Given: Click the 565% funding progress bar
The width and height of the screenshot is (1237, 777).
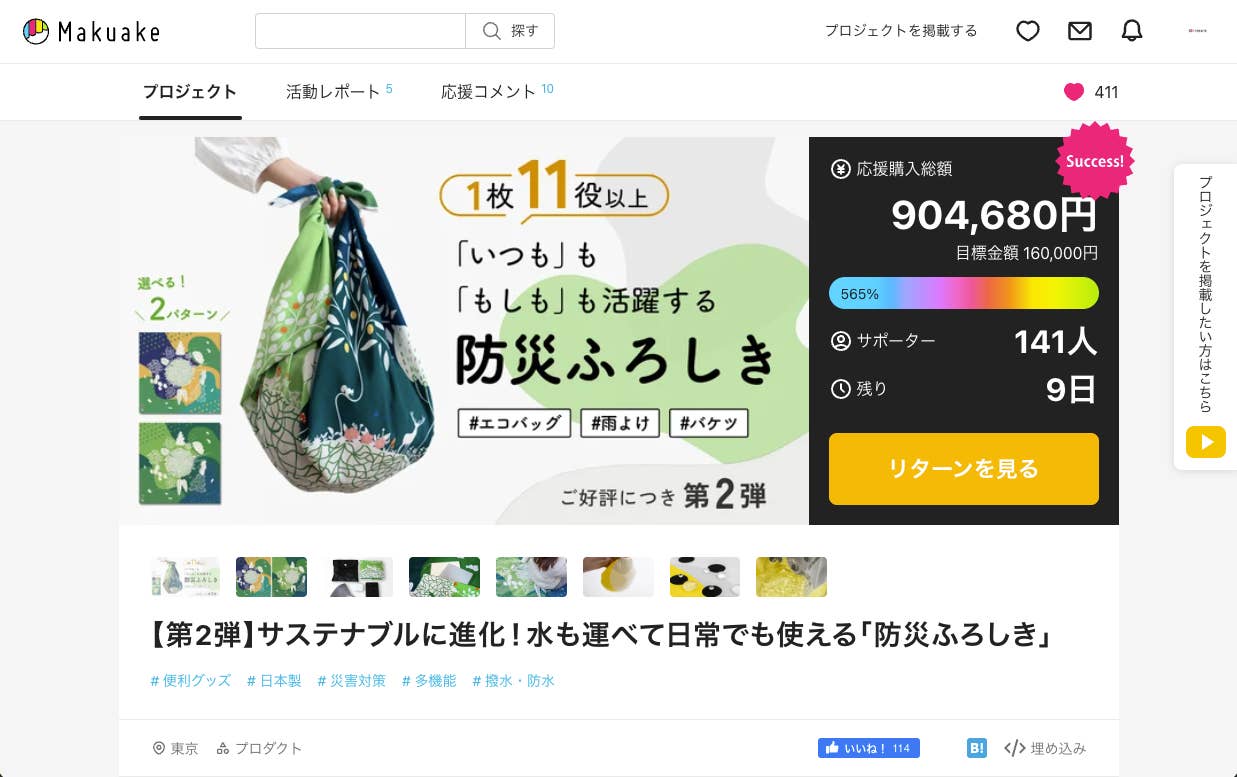Looking at the screenshot, I should click(x=964, y=293).
